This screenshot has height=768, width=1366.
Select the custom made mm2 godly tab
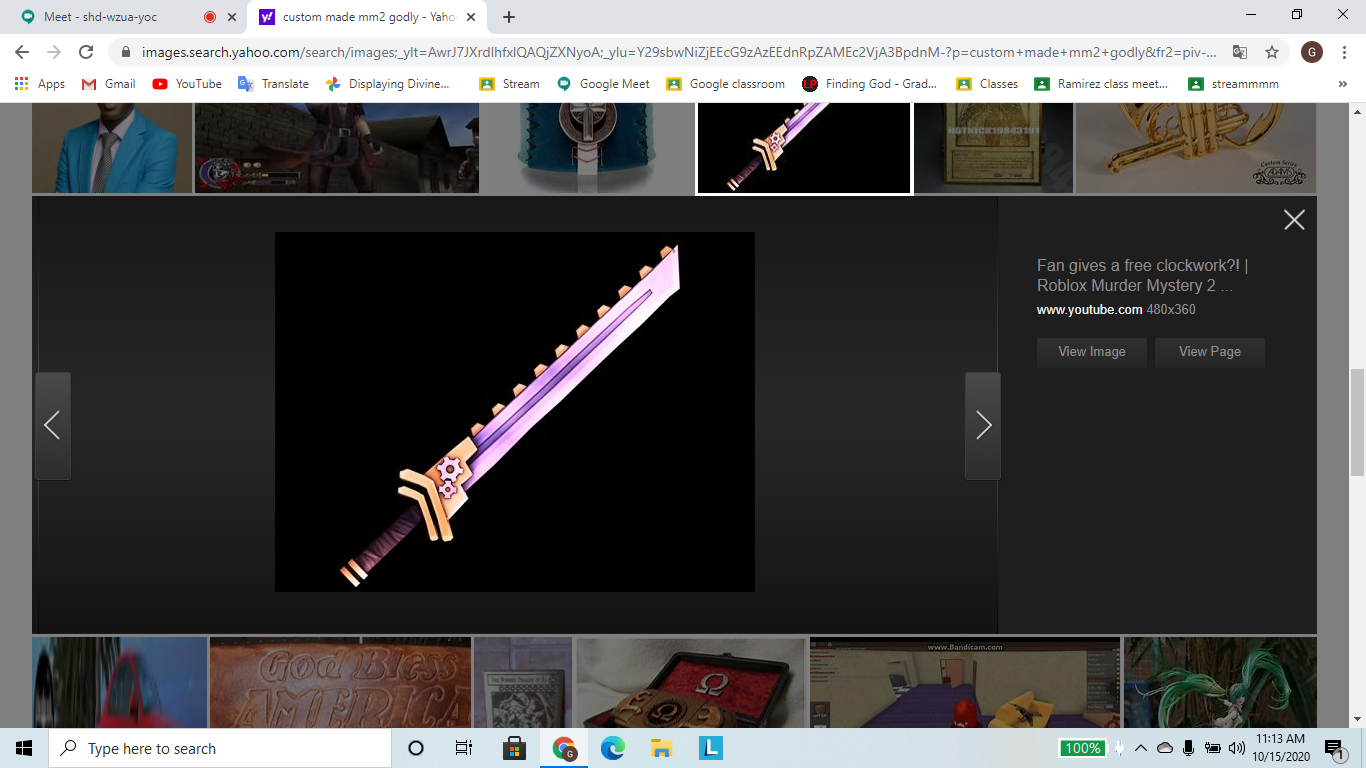(x=367, y=17)
